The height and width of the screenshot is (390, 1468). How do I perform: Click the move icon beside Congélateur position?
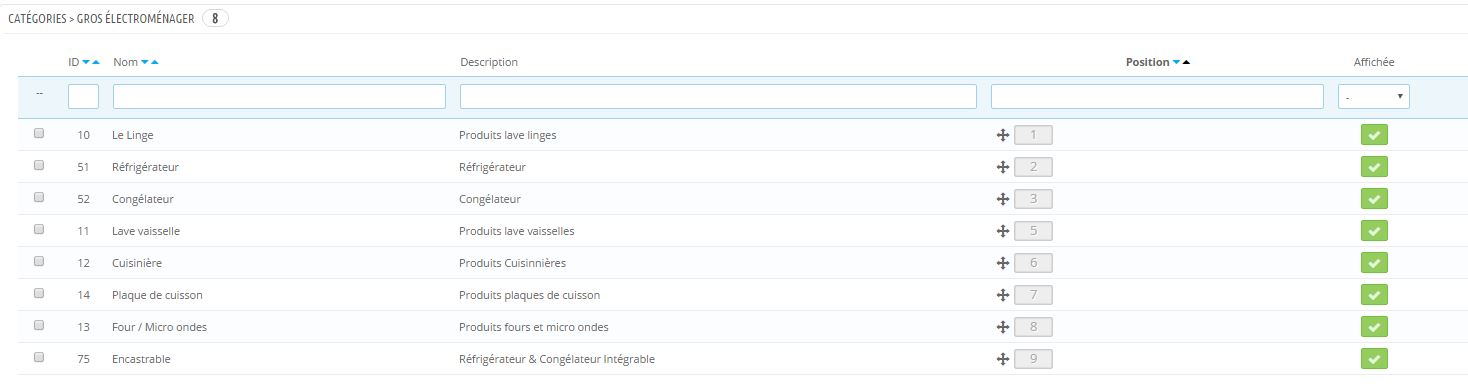[x=1002, y=199]
